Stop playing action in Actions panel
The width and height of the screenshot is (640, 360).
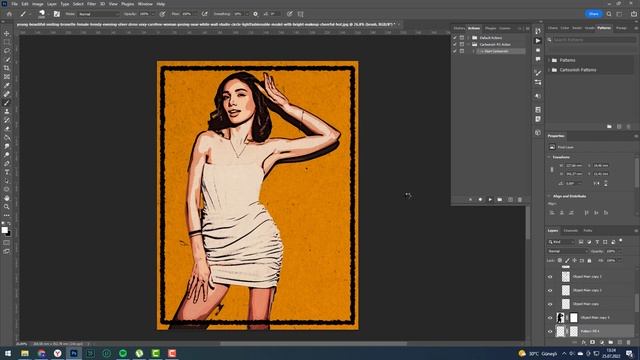click(x=470, y=200)
